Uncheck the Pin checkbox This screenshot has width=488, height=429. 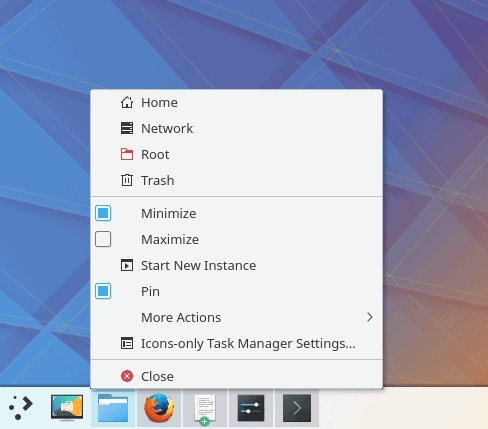pos(103,291)
